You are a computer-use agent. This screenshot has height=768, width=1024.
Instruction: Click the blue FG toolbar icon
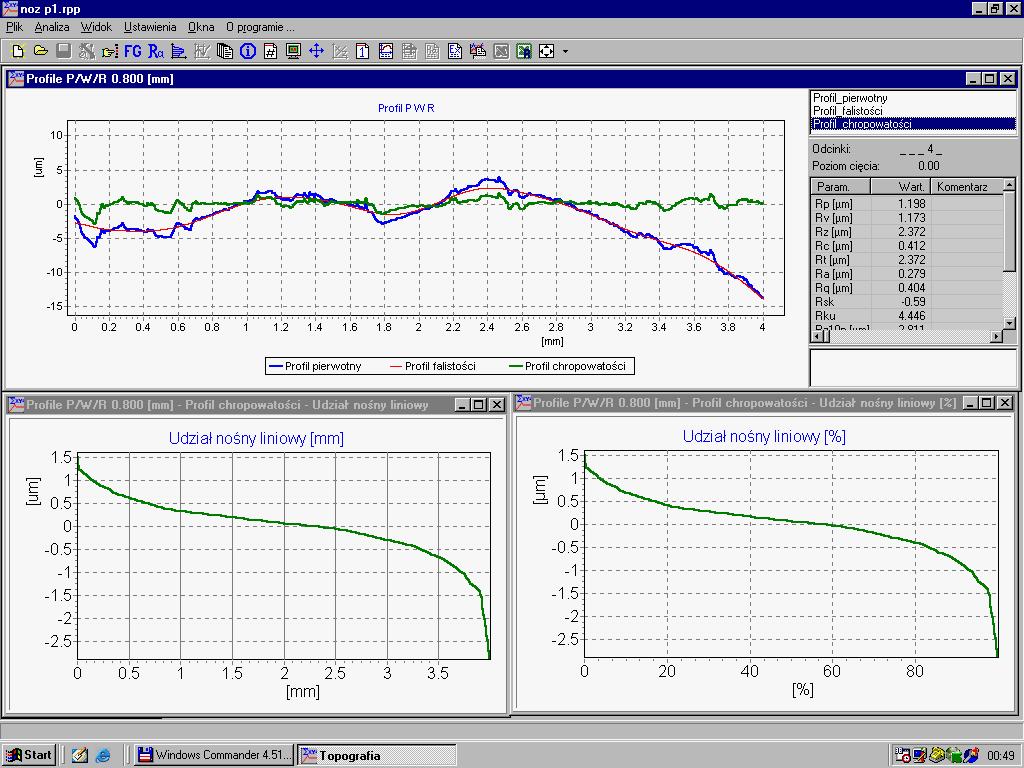133,51
